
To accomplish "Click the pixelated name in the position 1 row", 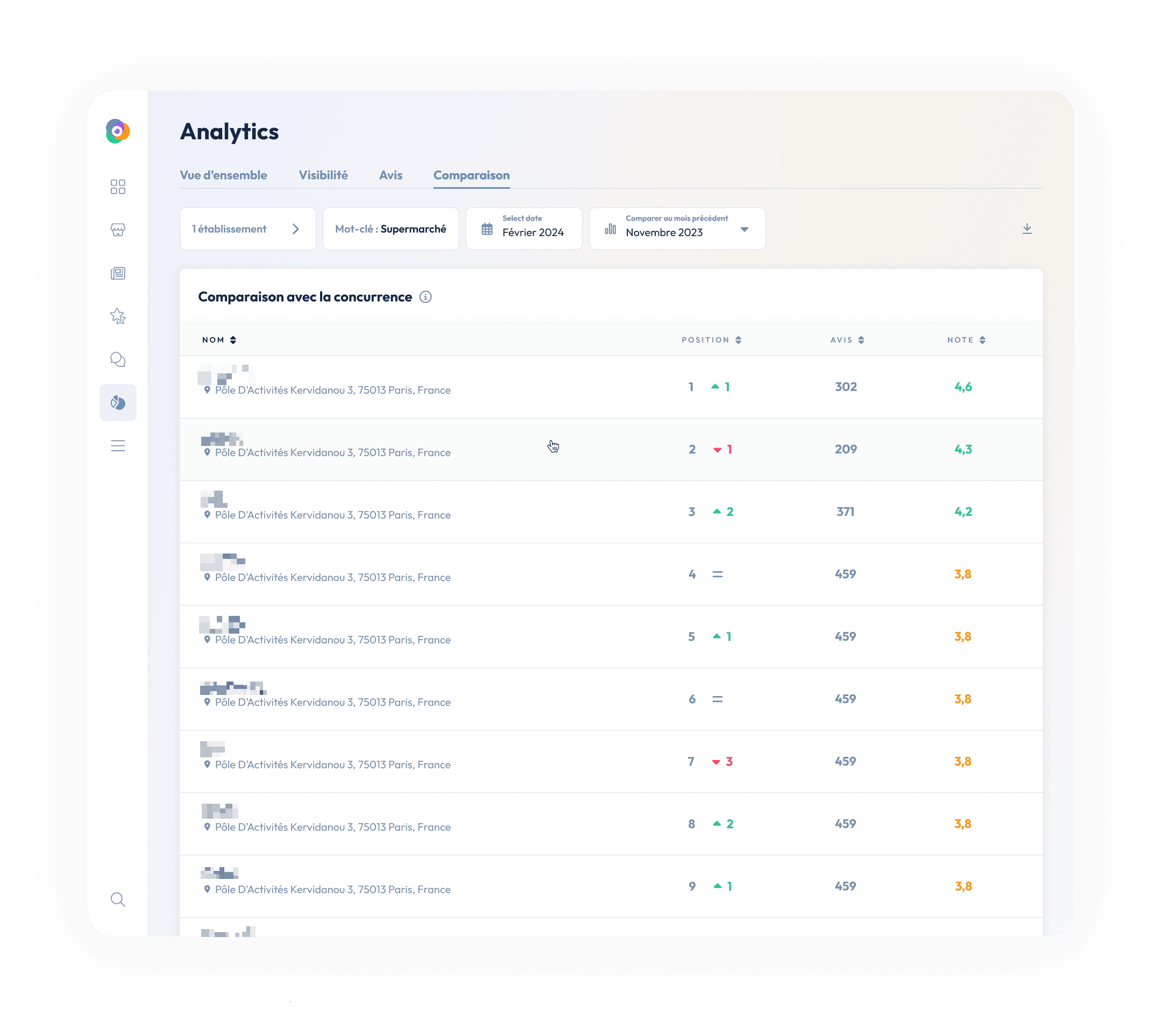I will click(x=226, y=374).
